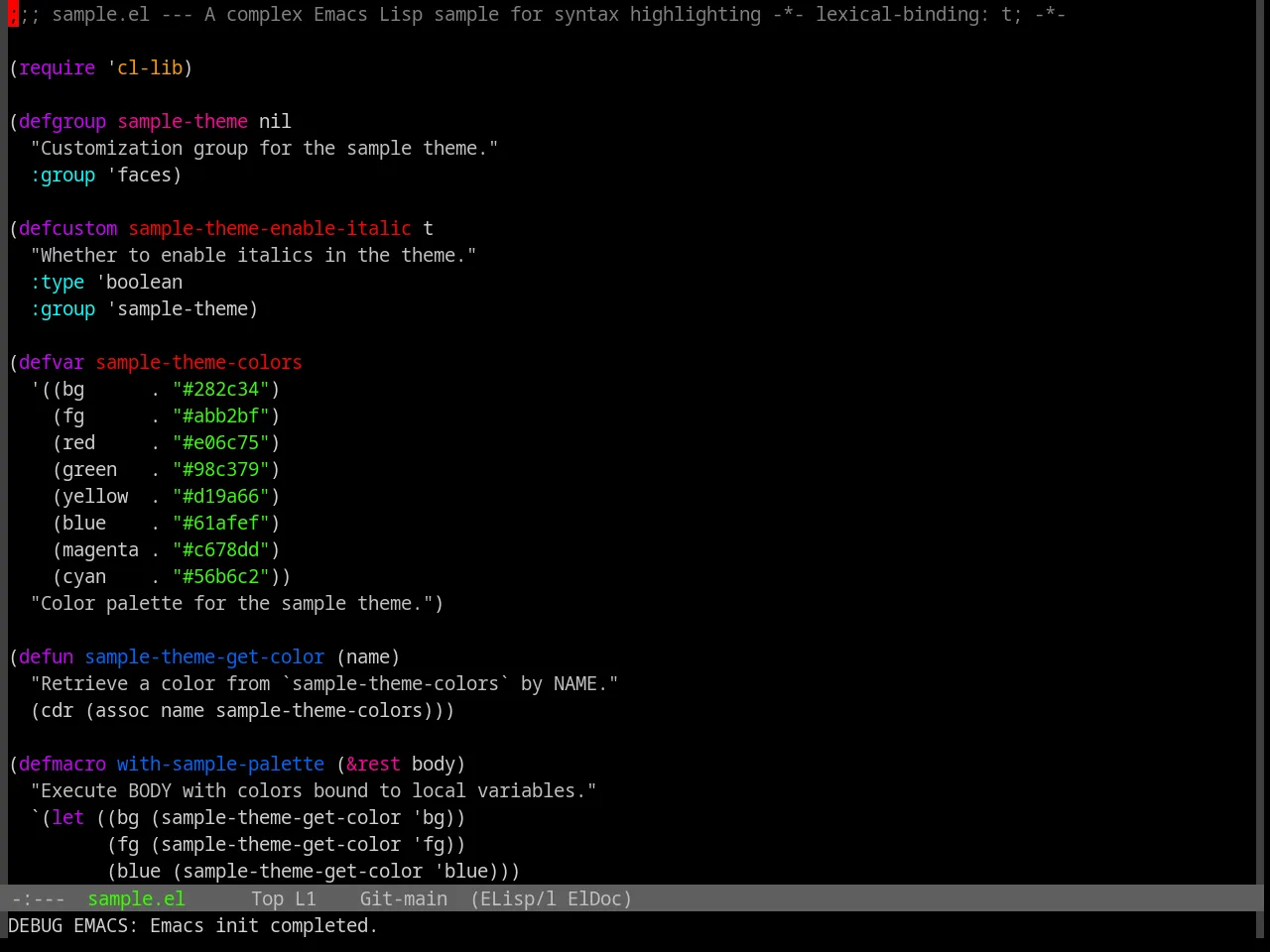Click the "#e06c75" color string
The width and height of the screenshot is (1270, 952).
tap(221, 442)
